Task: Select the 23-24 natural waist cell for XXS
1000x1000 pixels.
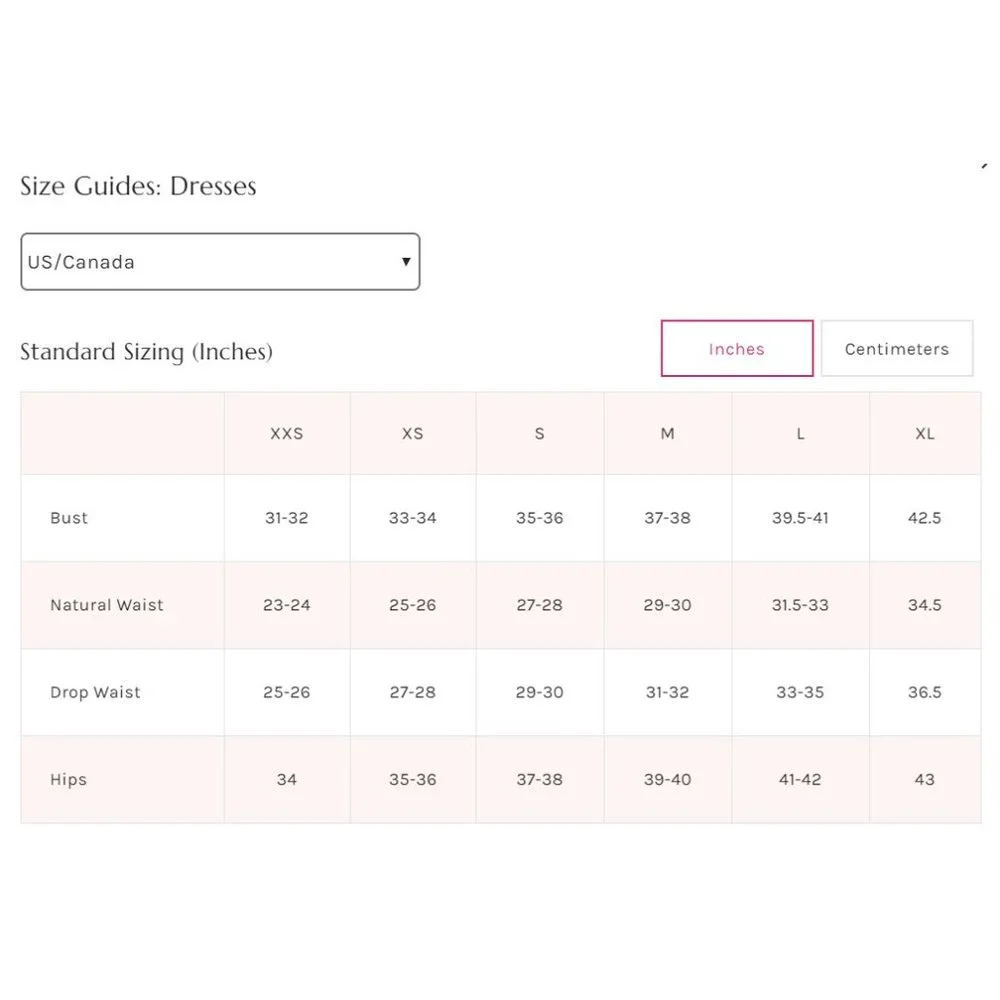Action: click(286, 605)
